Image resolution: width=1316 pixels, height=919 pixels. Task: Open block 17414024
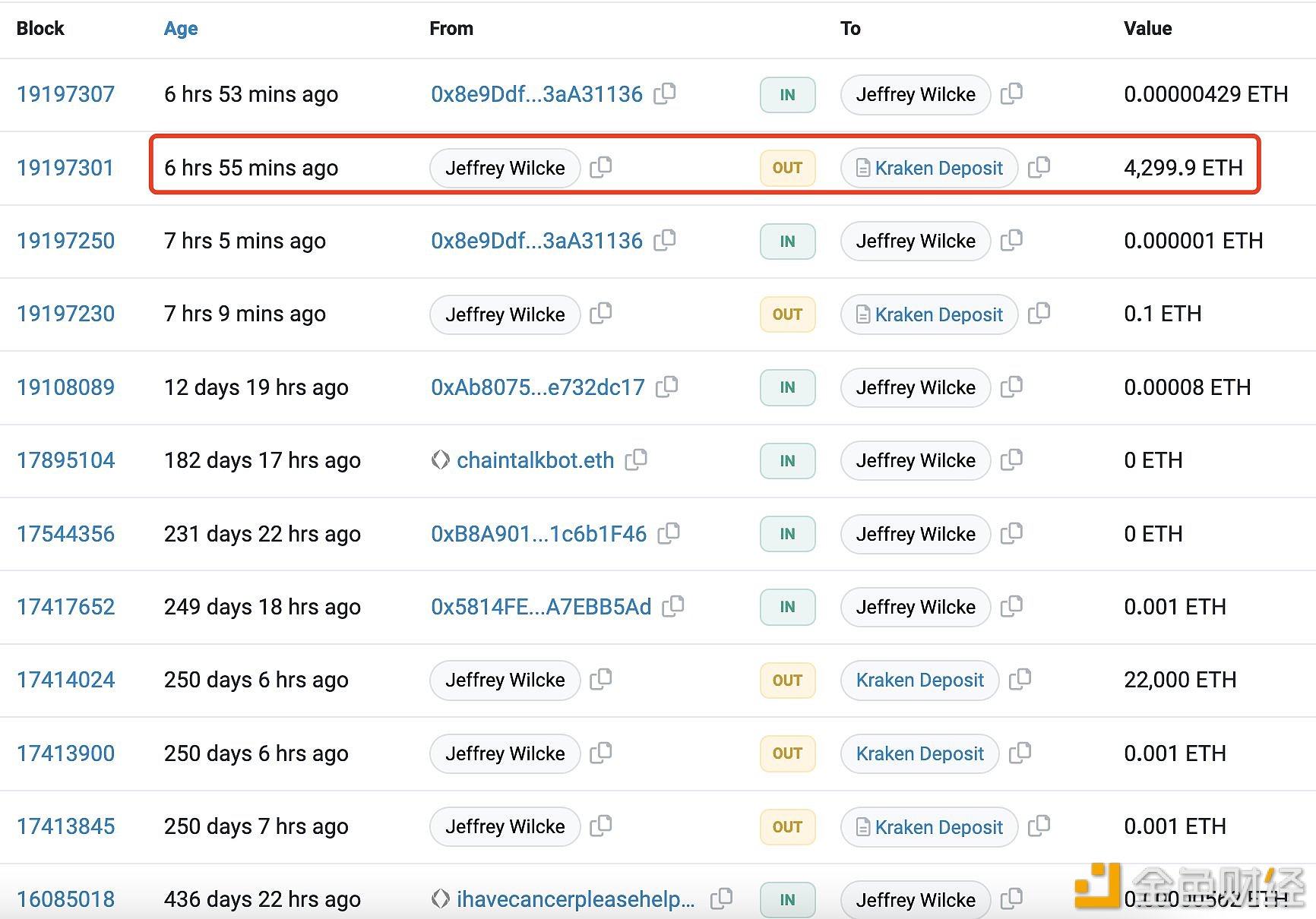tap(66, 680)
